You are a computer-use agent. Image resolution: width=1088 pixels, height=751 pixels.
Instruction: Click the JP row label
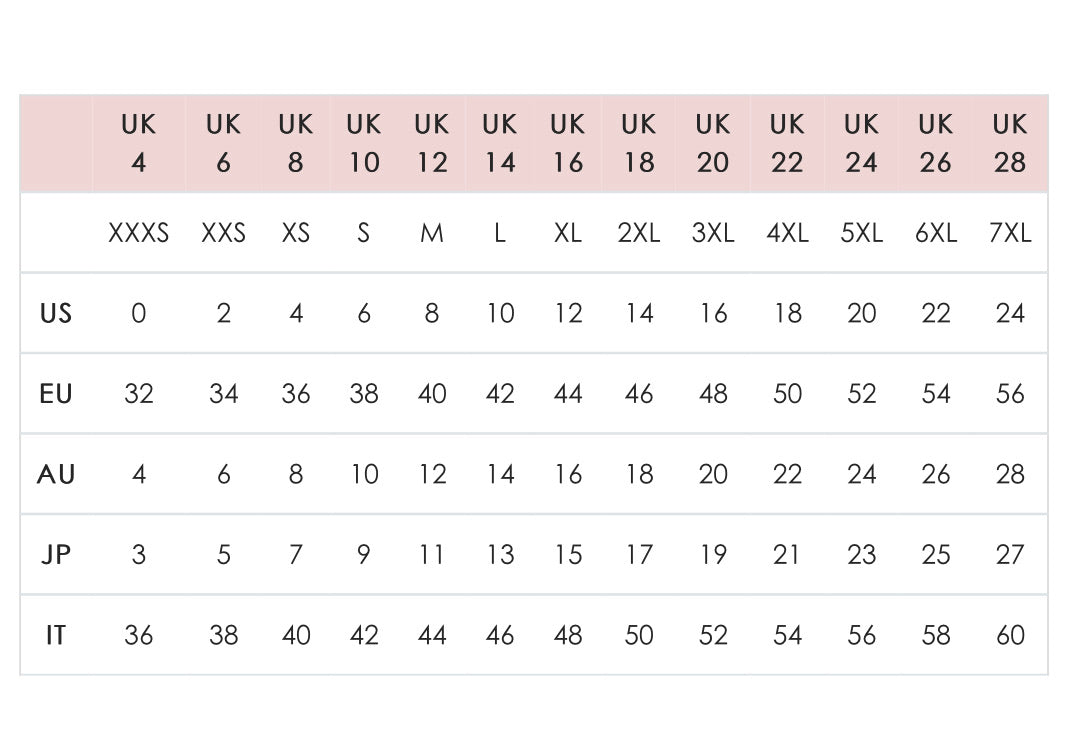coord(56,555)
